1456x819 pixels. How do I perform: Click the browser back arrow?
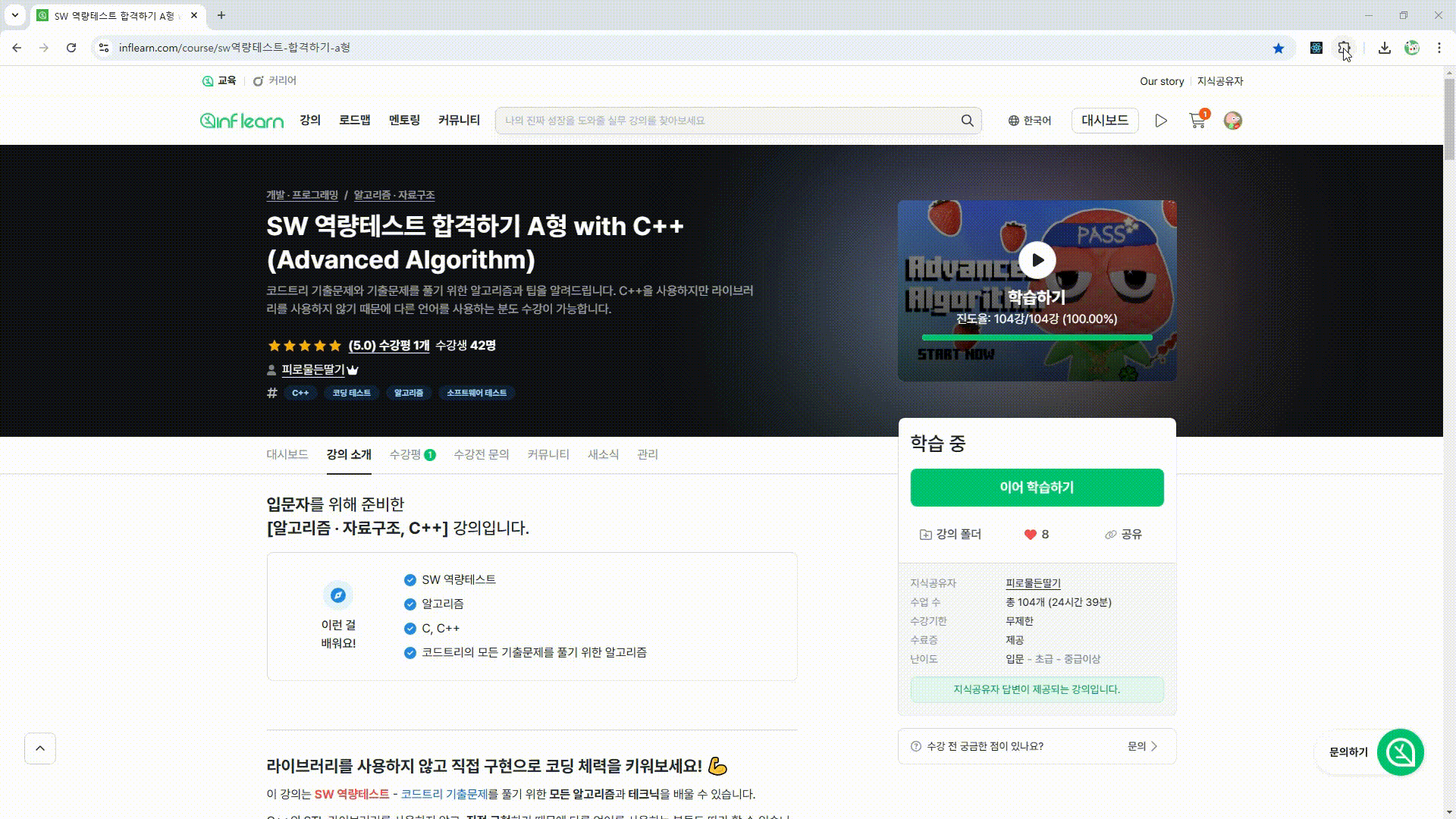(x=17, y=48)
